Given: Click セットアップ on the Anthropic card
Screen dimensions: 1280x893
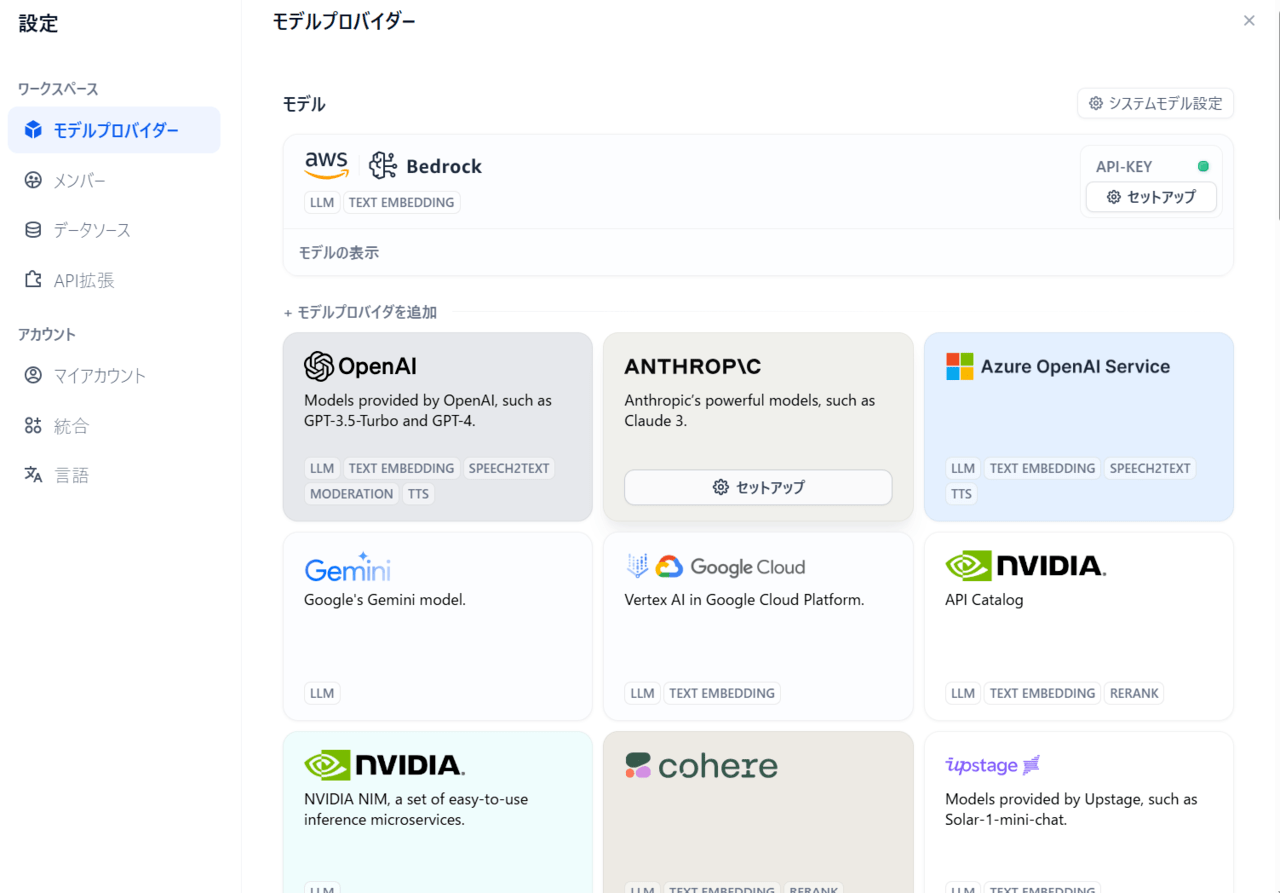Looking at the screenshot, I should coord(758,487).
